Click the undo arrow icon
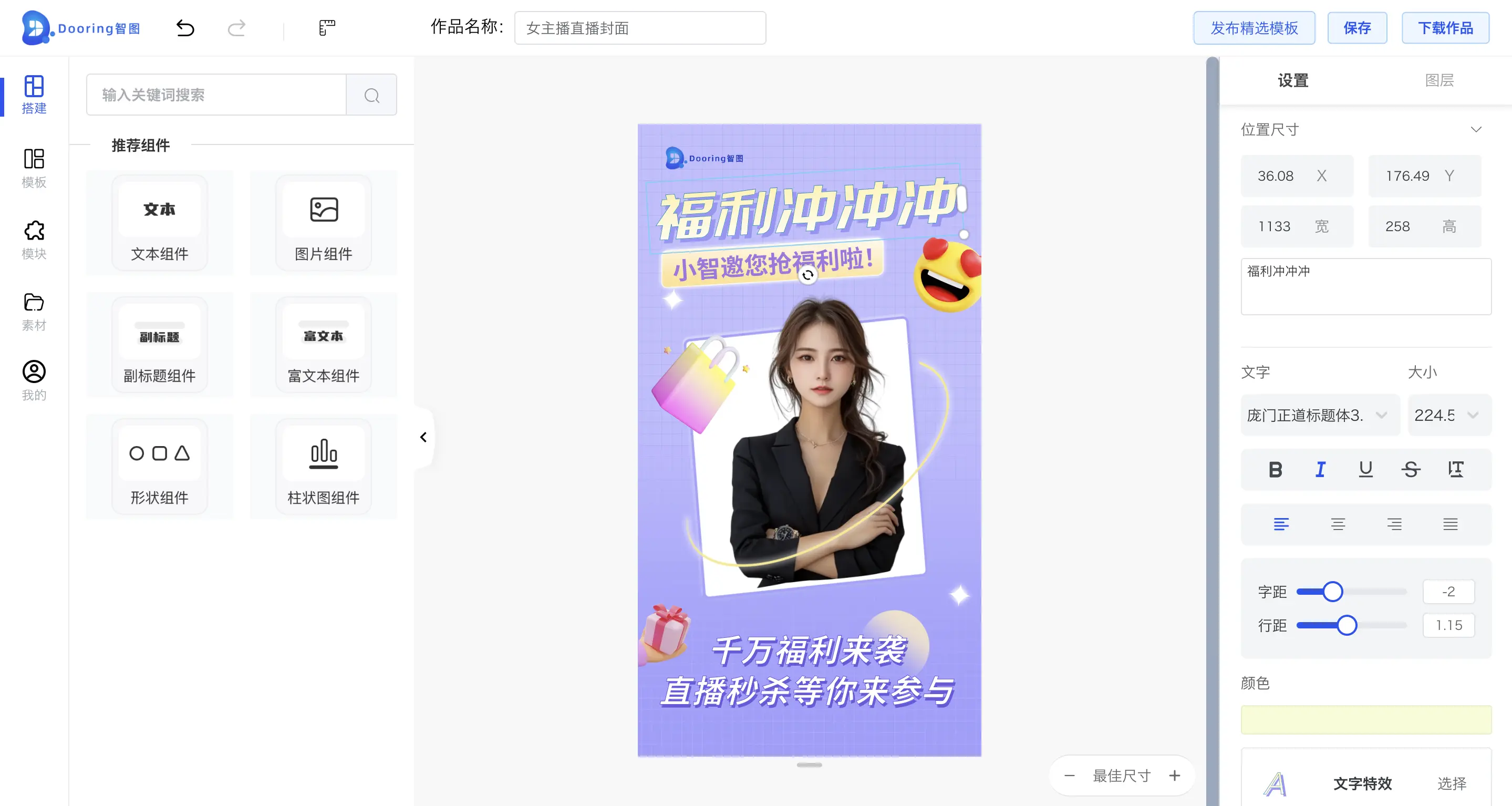This screenshot has height=806, width=1512. [185, 28]
